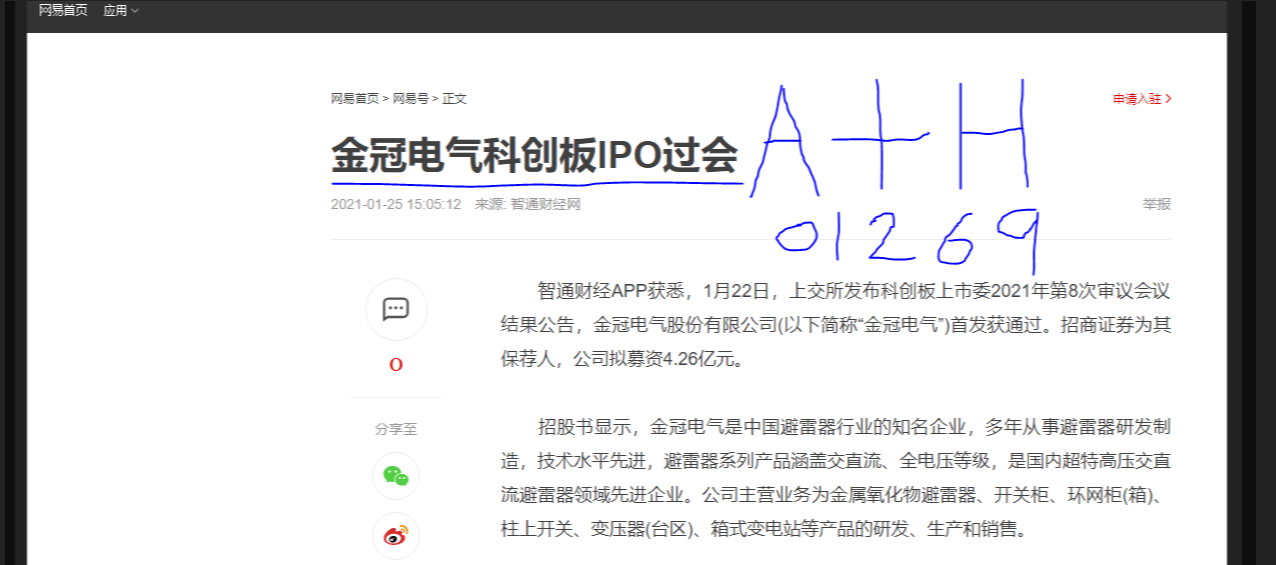Click 举报 report link
The image size is (1276, 565).
pyautogui.click(x=1157, y=204)
